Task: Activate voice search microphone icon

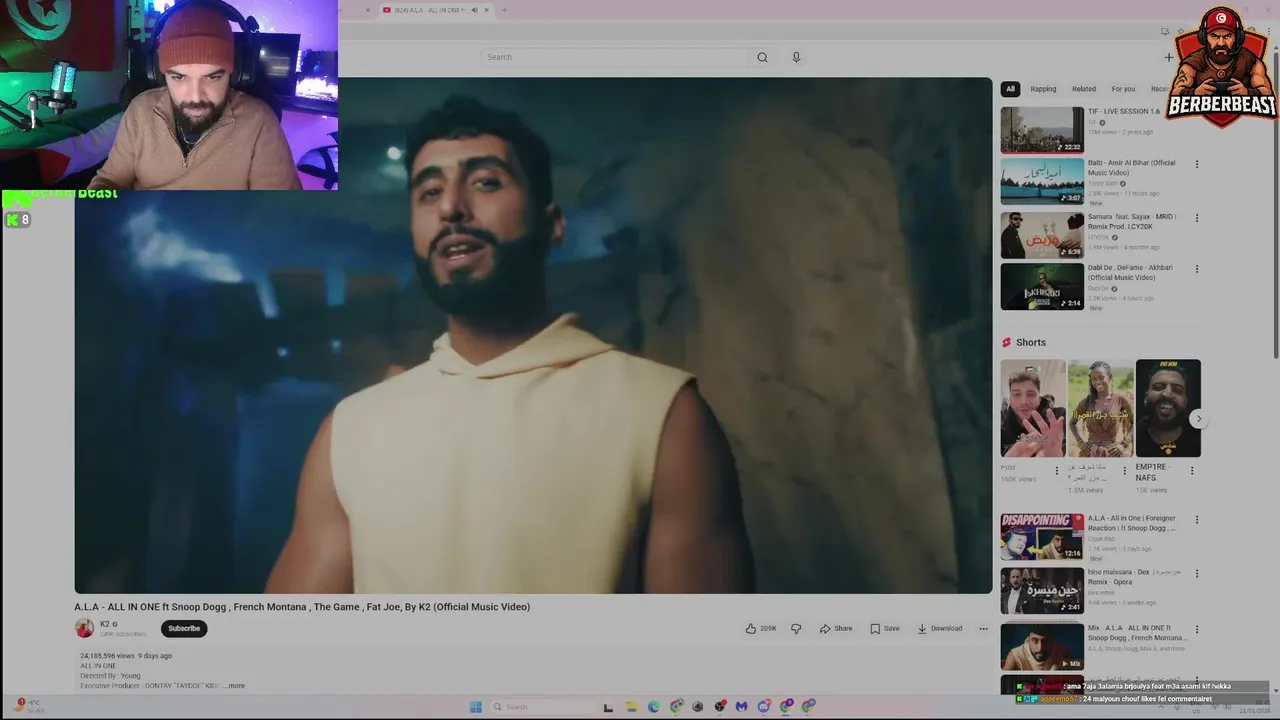Action: coord(796,57)
